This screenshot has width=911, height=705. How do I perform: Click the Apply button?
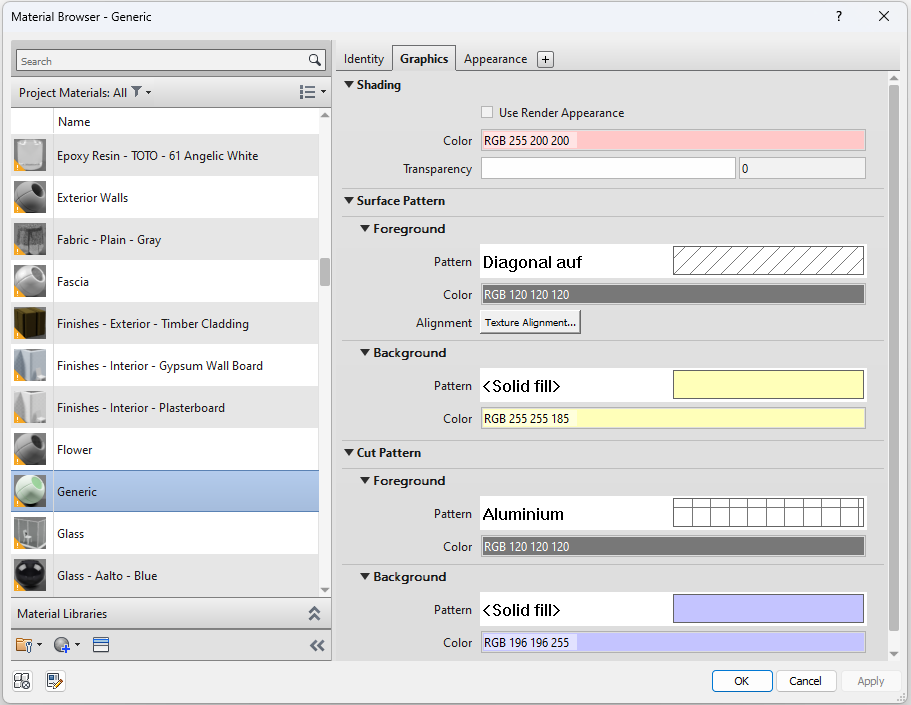click(870, 681)
